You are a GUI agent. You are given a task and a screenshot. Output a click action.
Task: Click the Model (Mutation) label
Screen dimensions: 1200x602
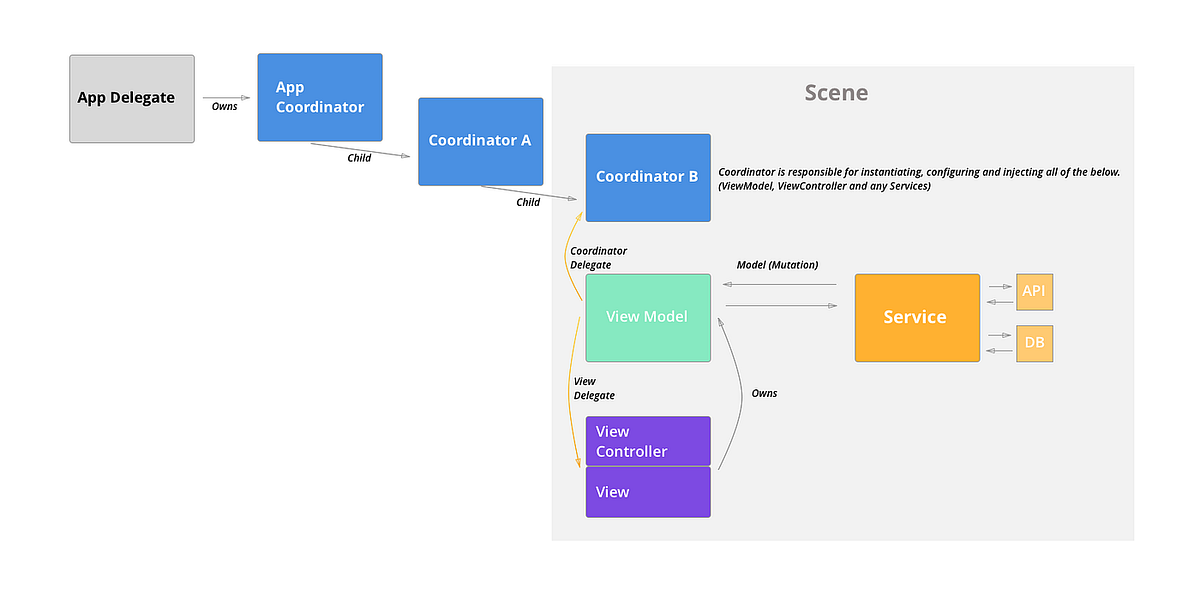780,264
